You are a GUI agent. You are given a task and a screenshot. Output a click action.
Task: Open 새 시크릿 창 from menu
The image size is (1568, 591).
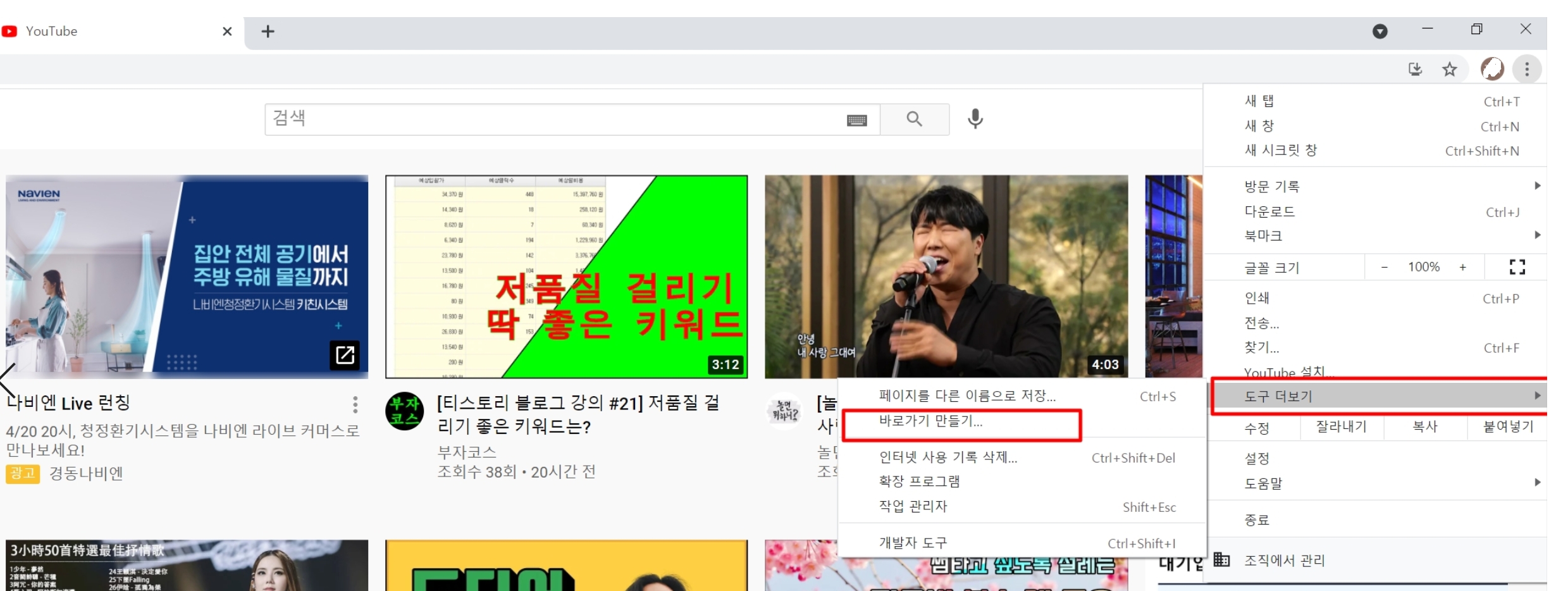(1375, 151)
